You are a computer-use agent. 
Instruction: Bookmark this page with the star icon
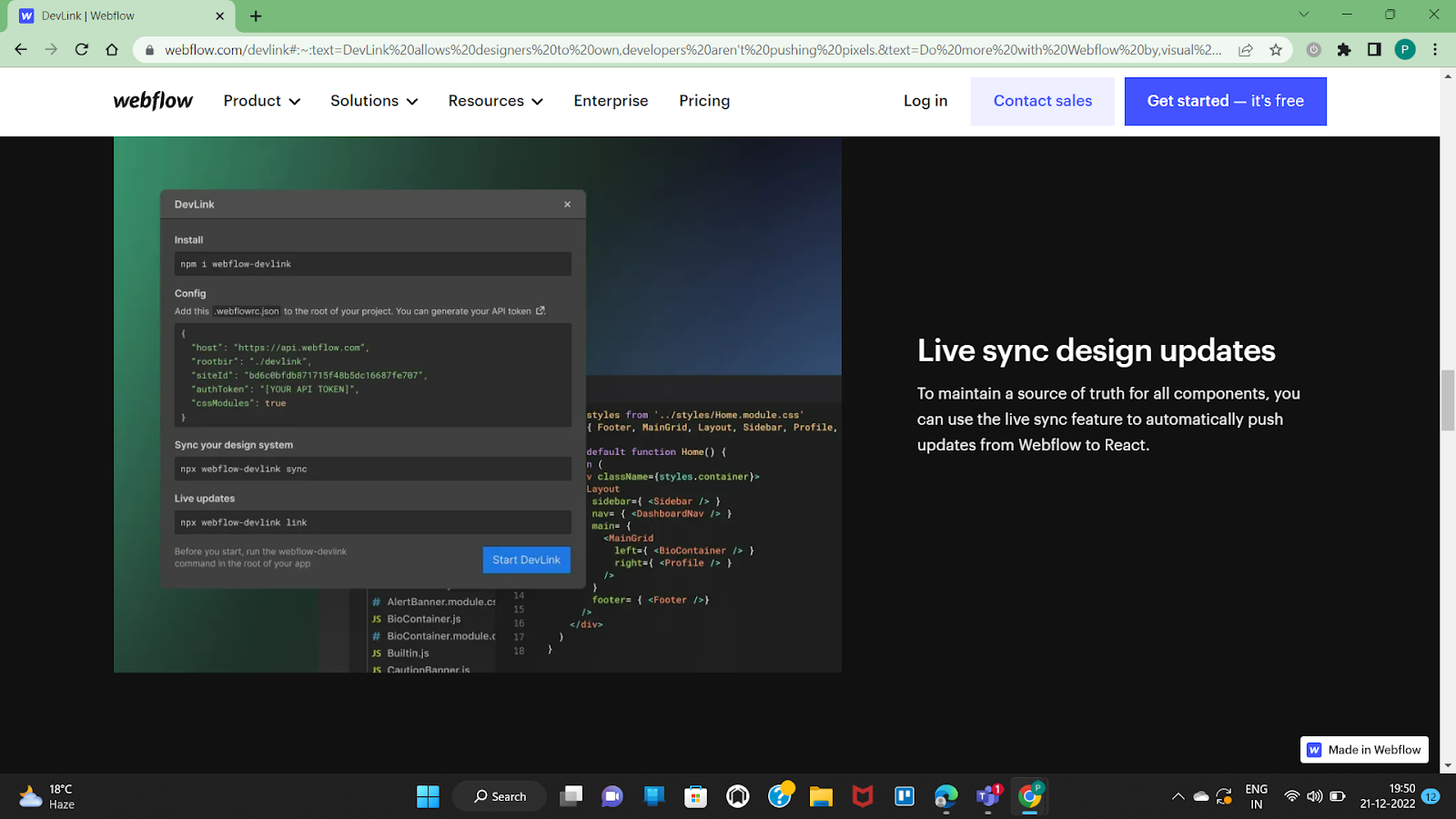[x=1276, y=50]
